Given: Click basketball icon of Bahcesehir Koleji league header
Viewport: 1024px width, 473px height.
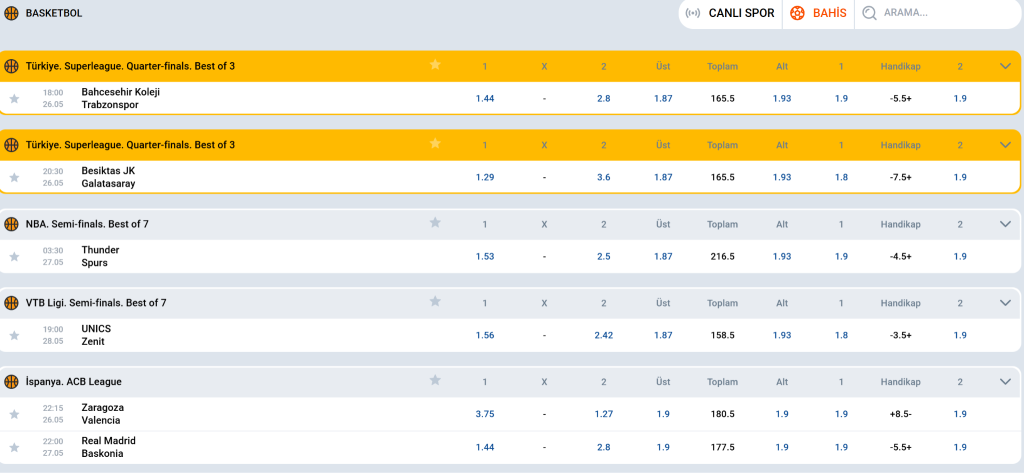Looking at the screenshot, I should [11, 66].
